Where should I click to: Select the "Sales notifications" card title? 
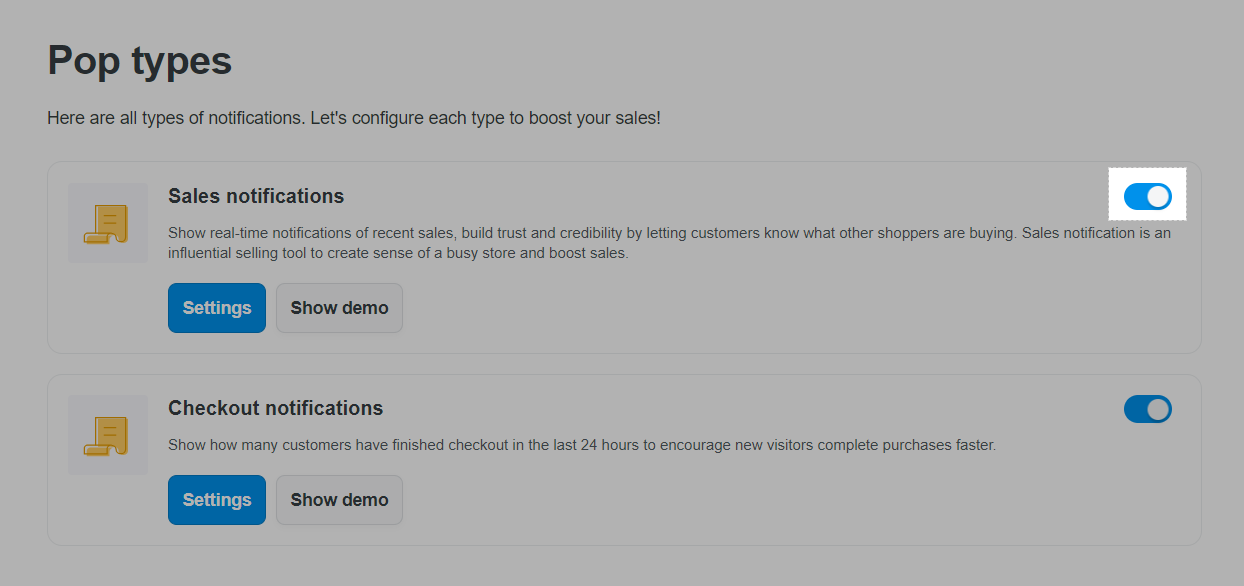click(256, 196)
